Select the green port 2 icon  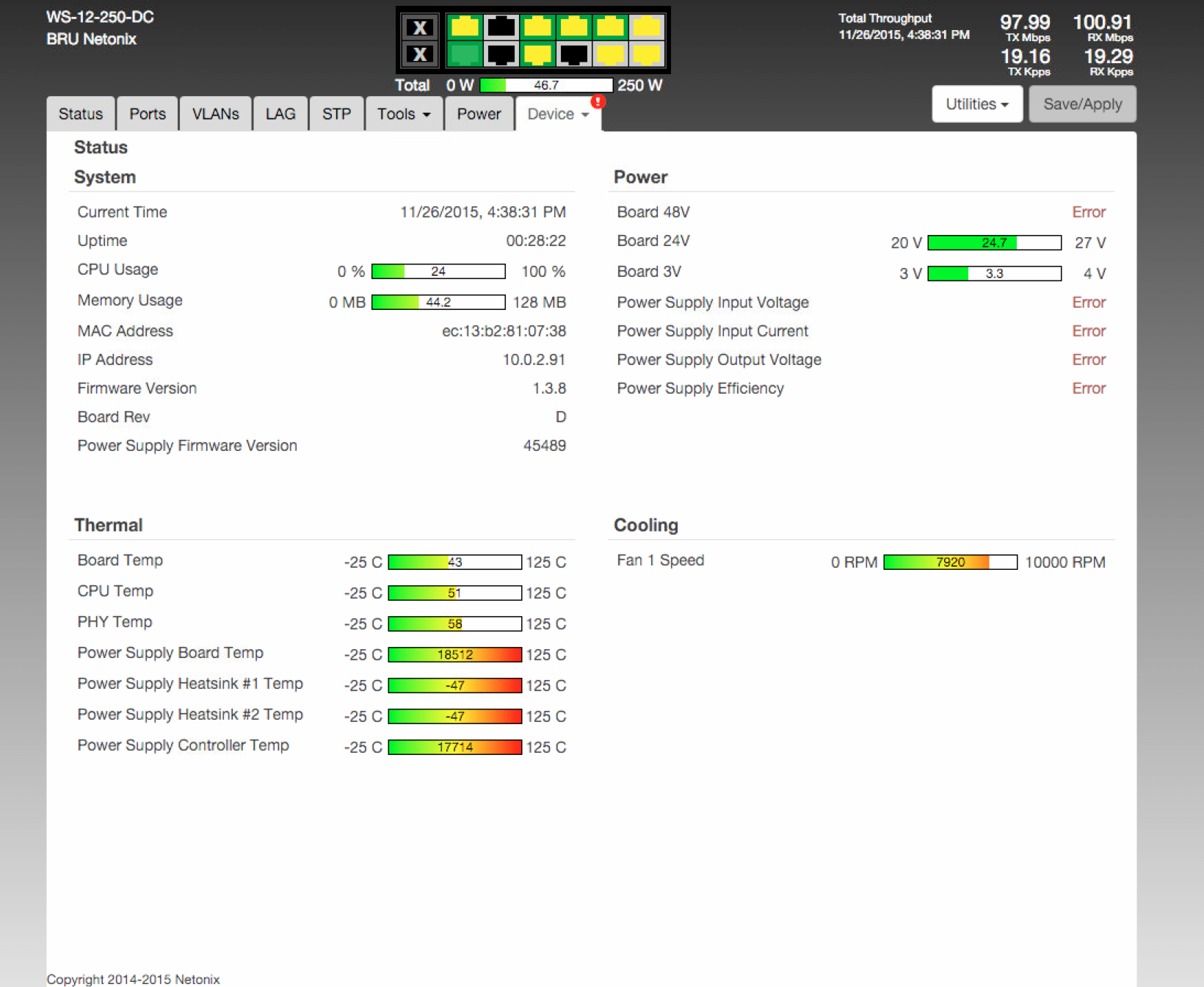point(465,54)
